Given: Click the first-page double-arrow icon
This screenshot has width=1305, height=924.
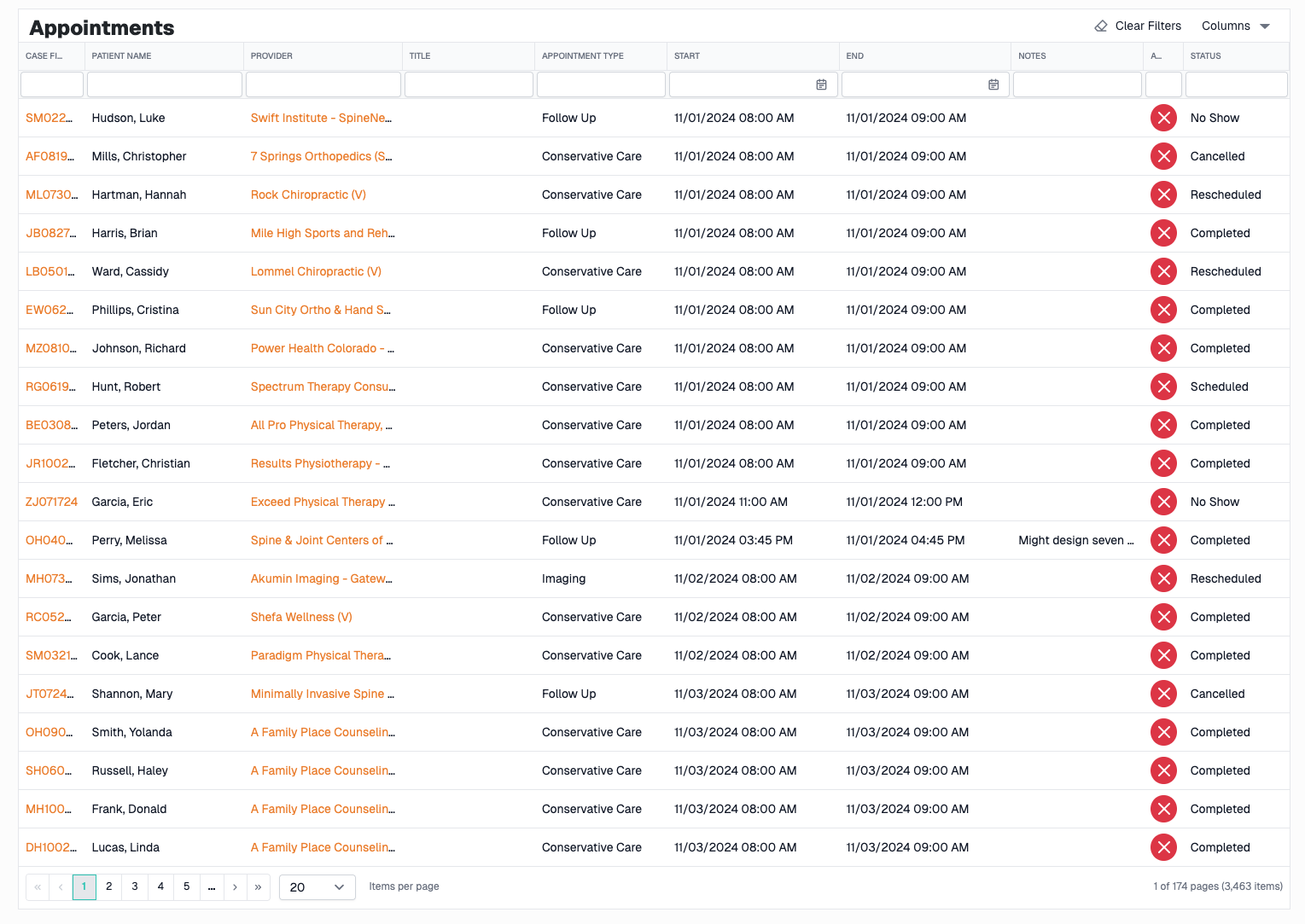Looking at the screenshot, I should point(37,887).
